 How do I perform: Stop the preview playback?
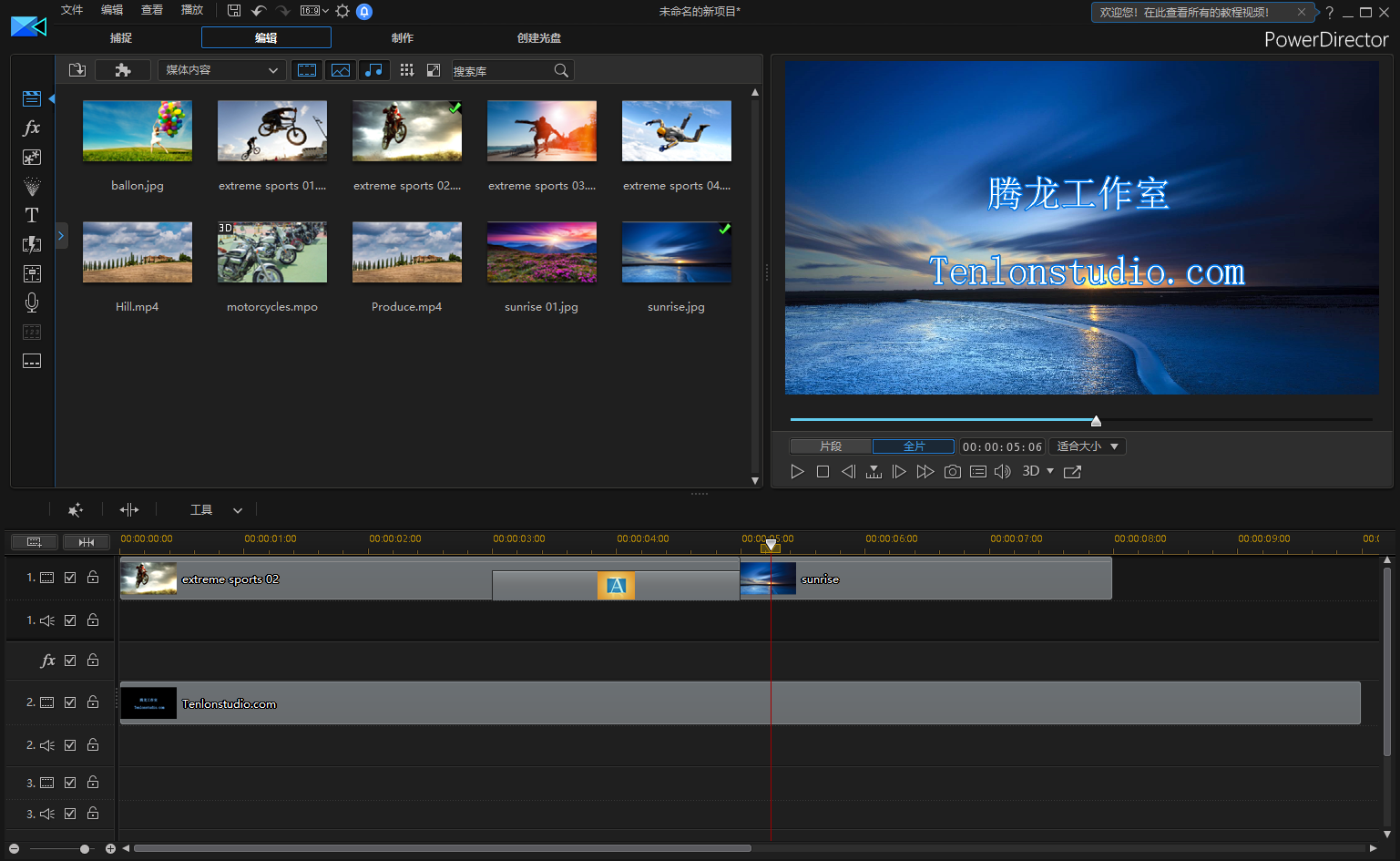click(823, 471)
